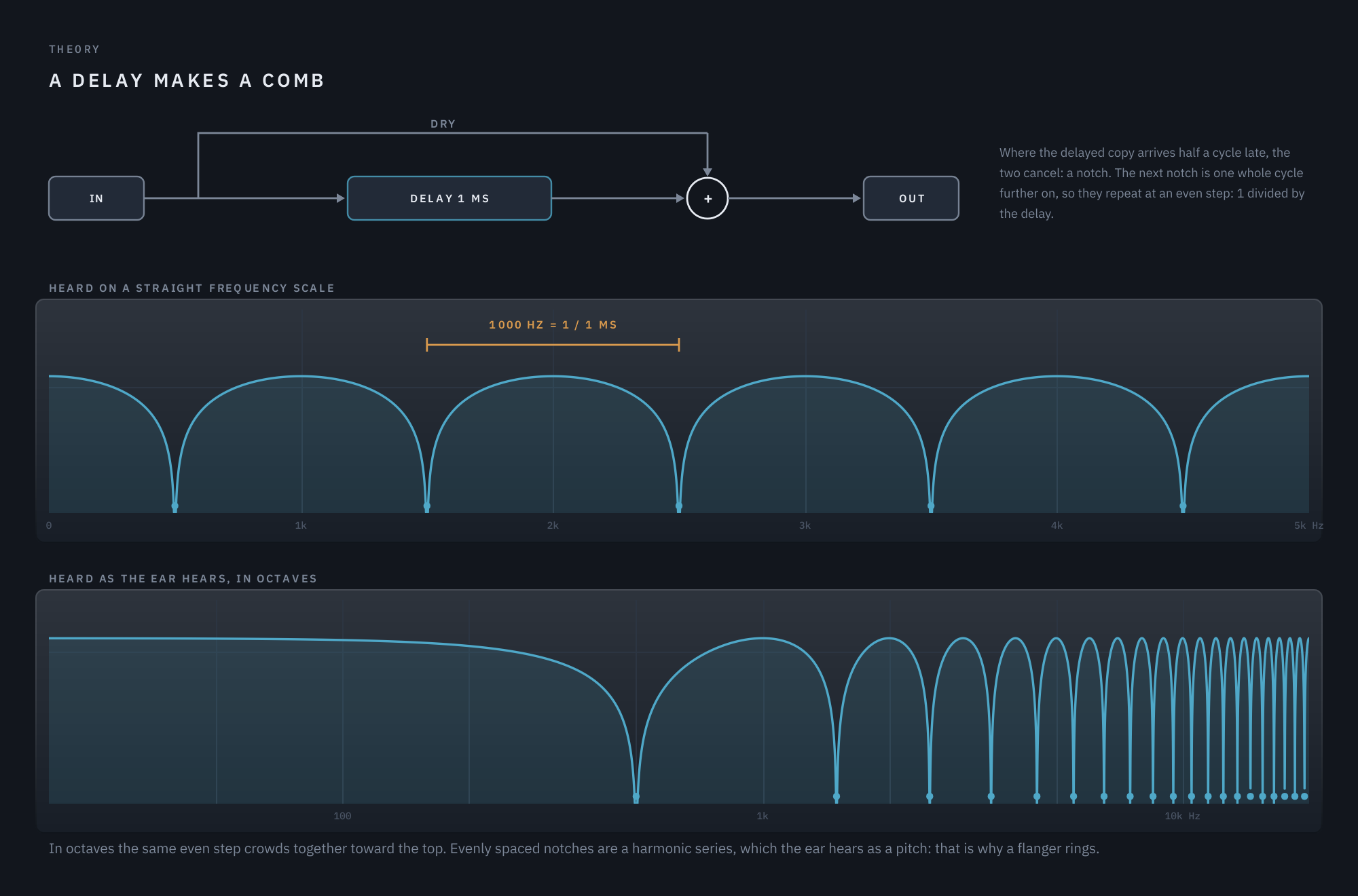Click the second notch dot in octave chart

click(x=837, y=796)
